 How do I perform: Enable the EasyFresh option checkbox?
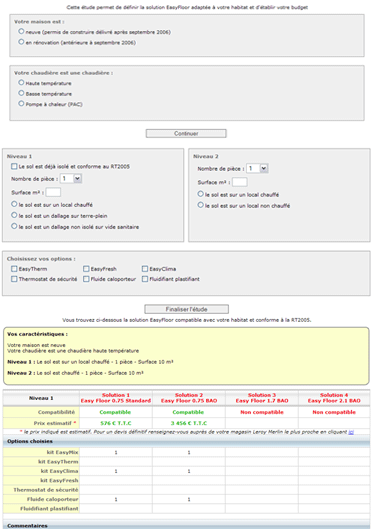(86, 269)
